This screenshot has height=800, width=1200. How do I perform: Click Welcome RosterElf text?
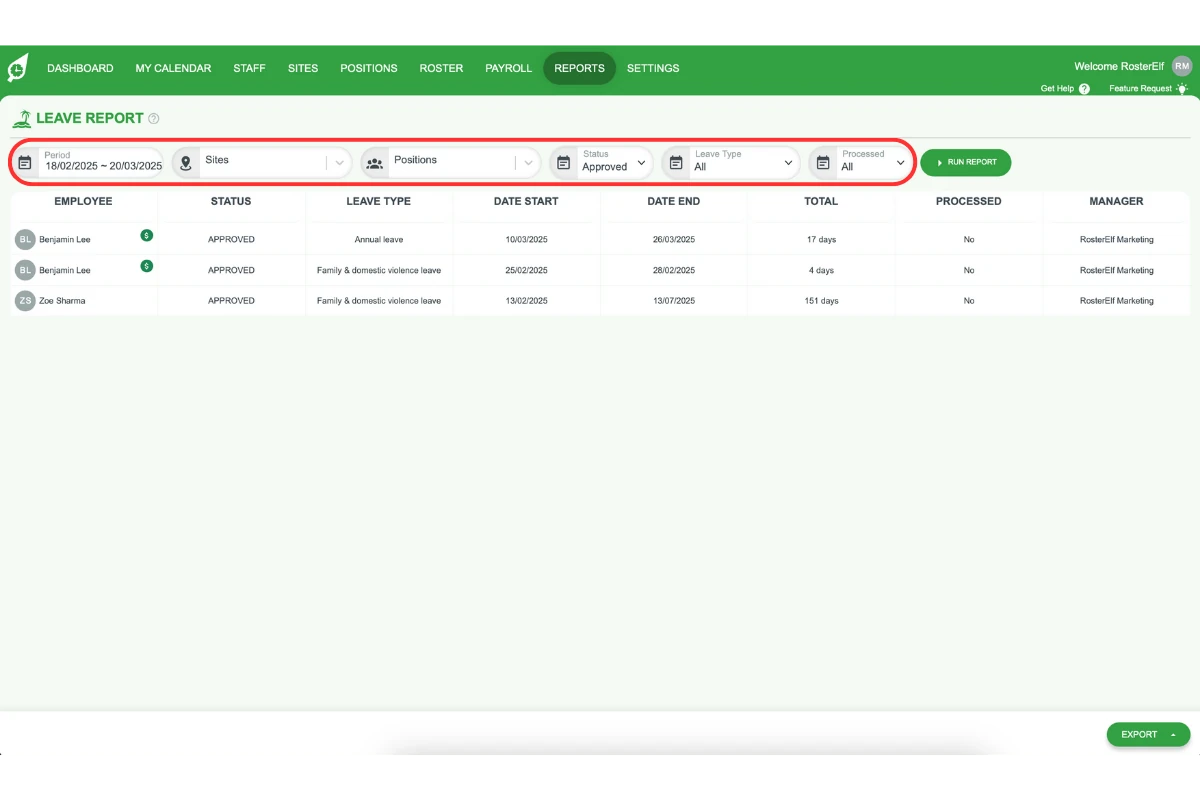point(1119,67)
